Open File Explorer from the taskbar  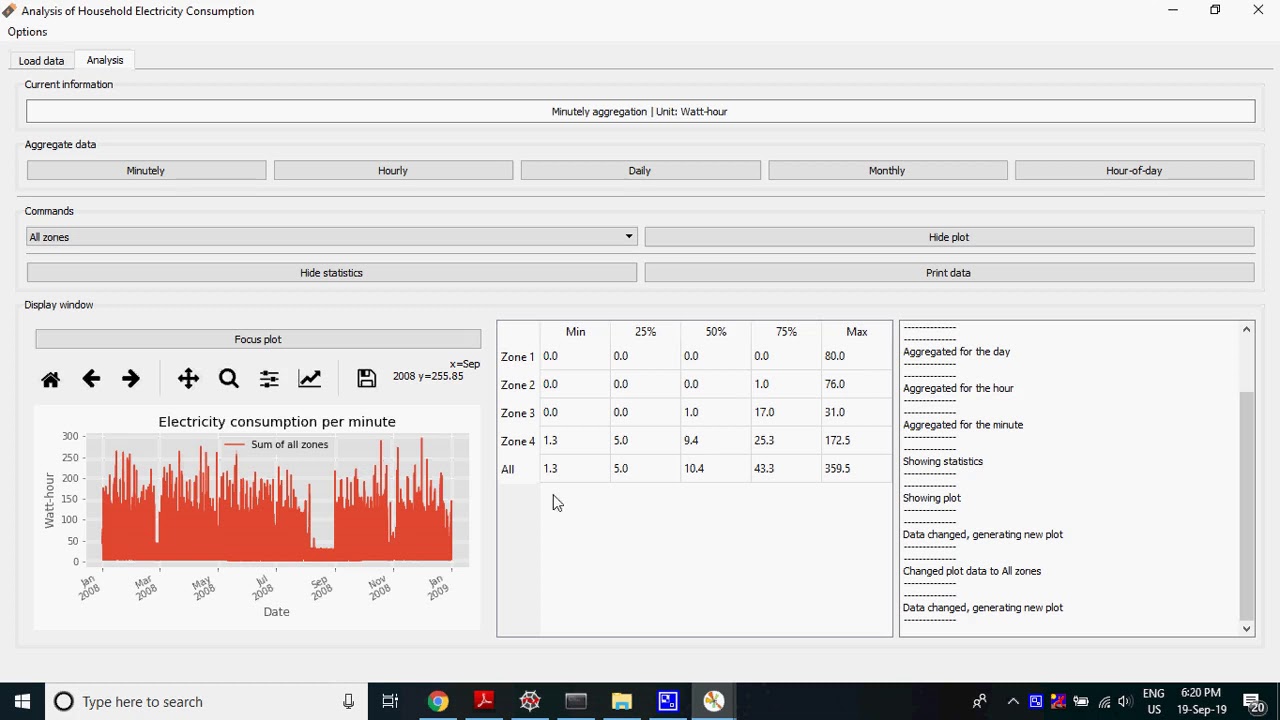(622, 701)
